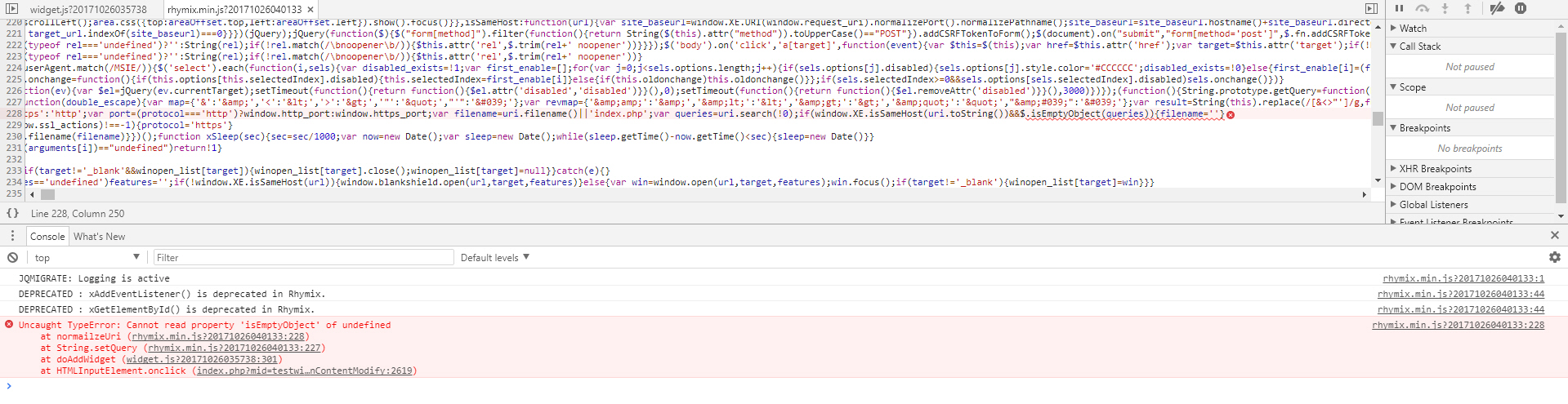
Task: Open console settings gear
Action: coord(1554,257)
